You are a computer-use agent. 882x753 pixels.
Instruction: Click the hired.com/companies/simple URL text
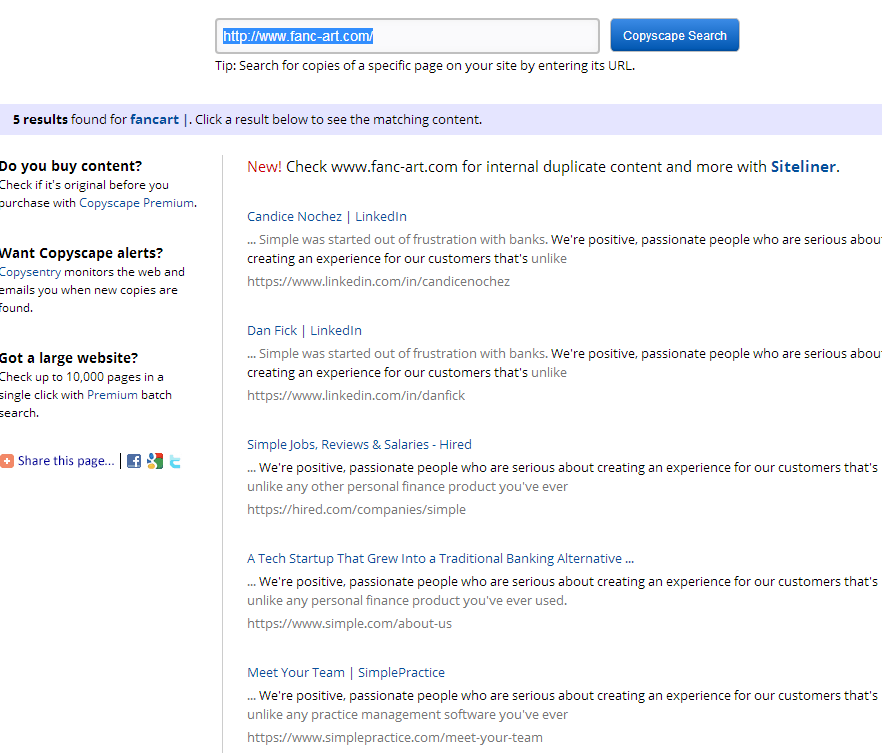click(357, 509)
